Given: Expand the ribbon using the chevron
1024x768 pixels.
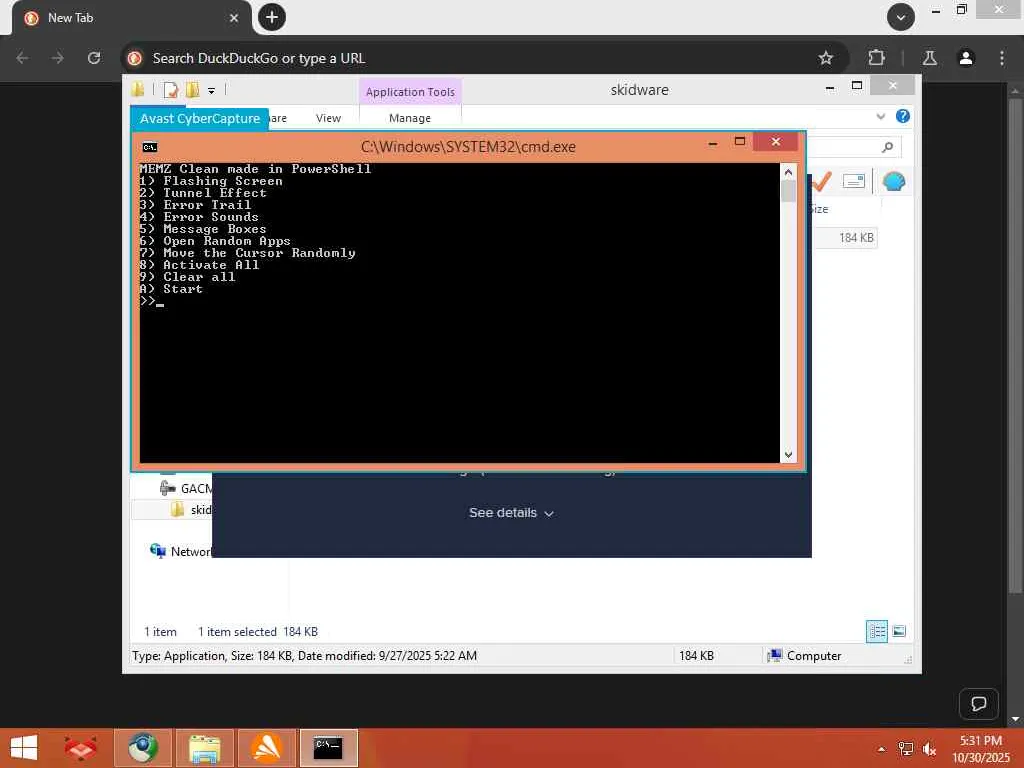Looking at the screenshot, I should 880,116.
